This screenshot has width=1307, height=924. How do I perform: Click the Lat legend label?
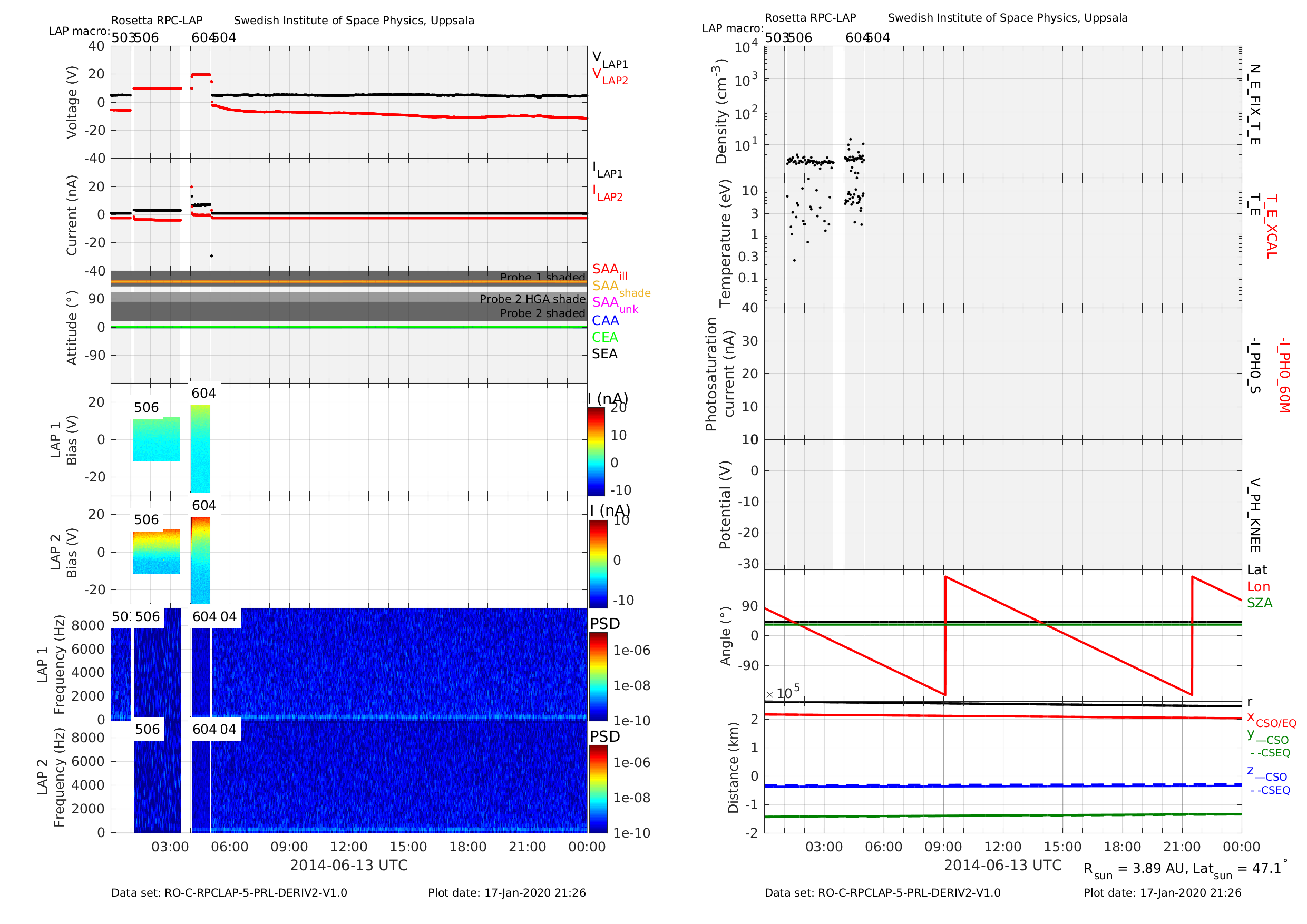(1257, 569)
